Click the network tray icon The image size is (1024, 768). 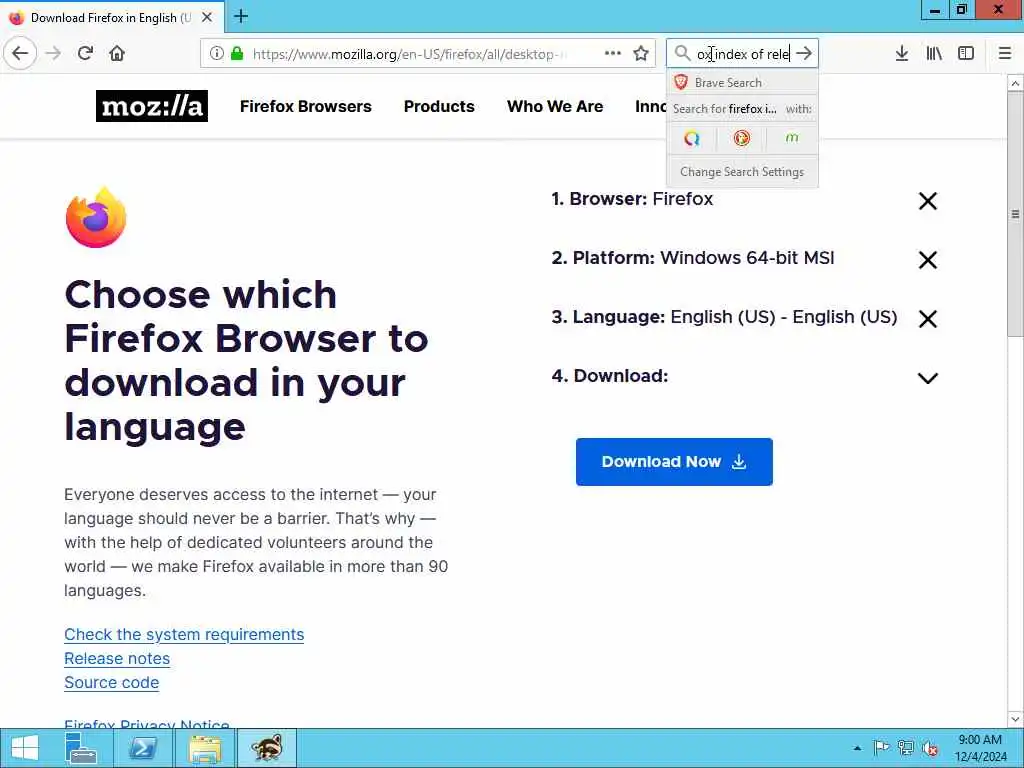905,748
